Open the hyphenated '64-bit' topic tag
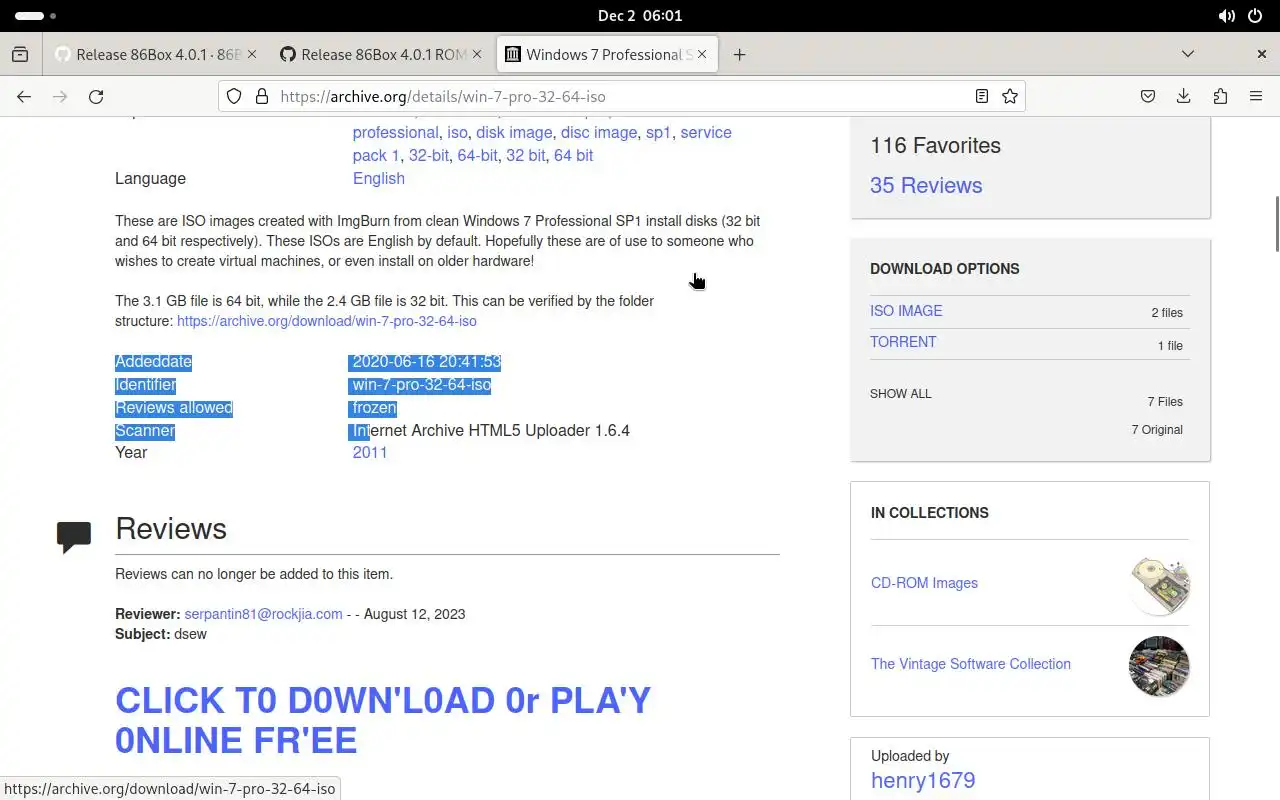The image size is (1280, 800). (477, 155)
